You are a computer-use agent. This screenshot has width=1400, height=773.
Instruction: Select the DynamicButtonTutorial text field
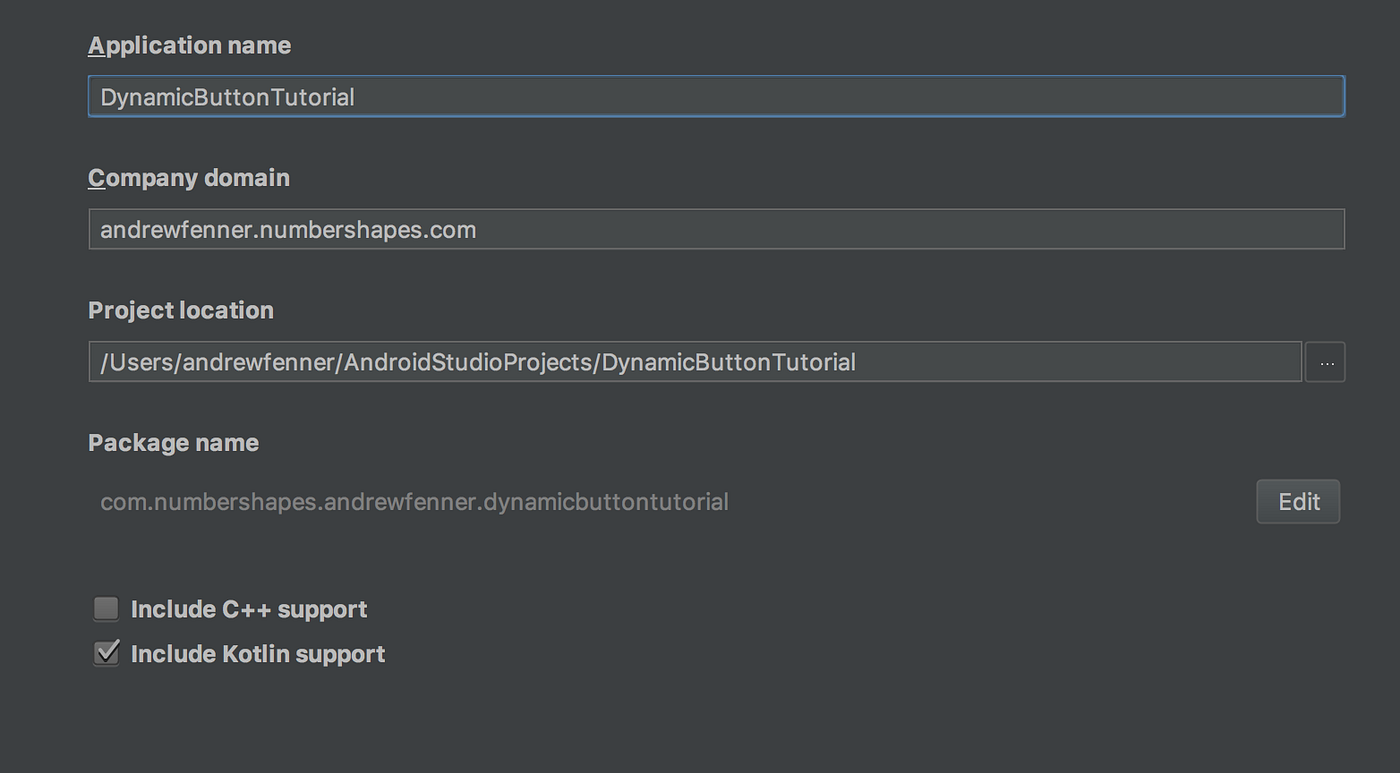point(715,96)
